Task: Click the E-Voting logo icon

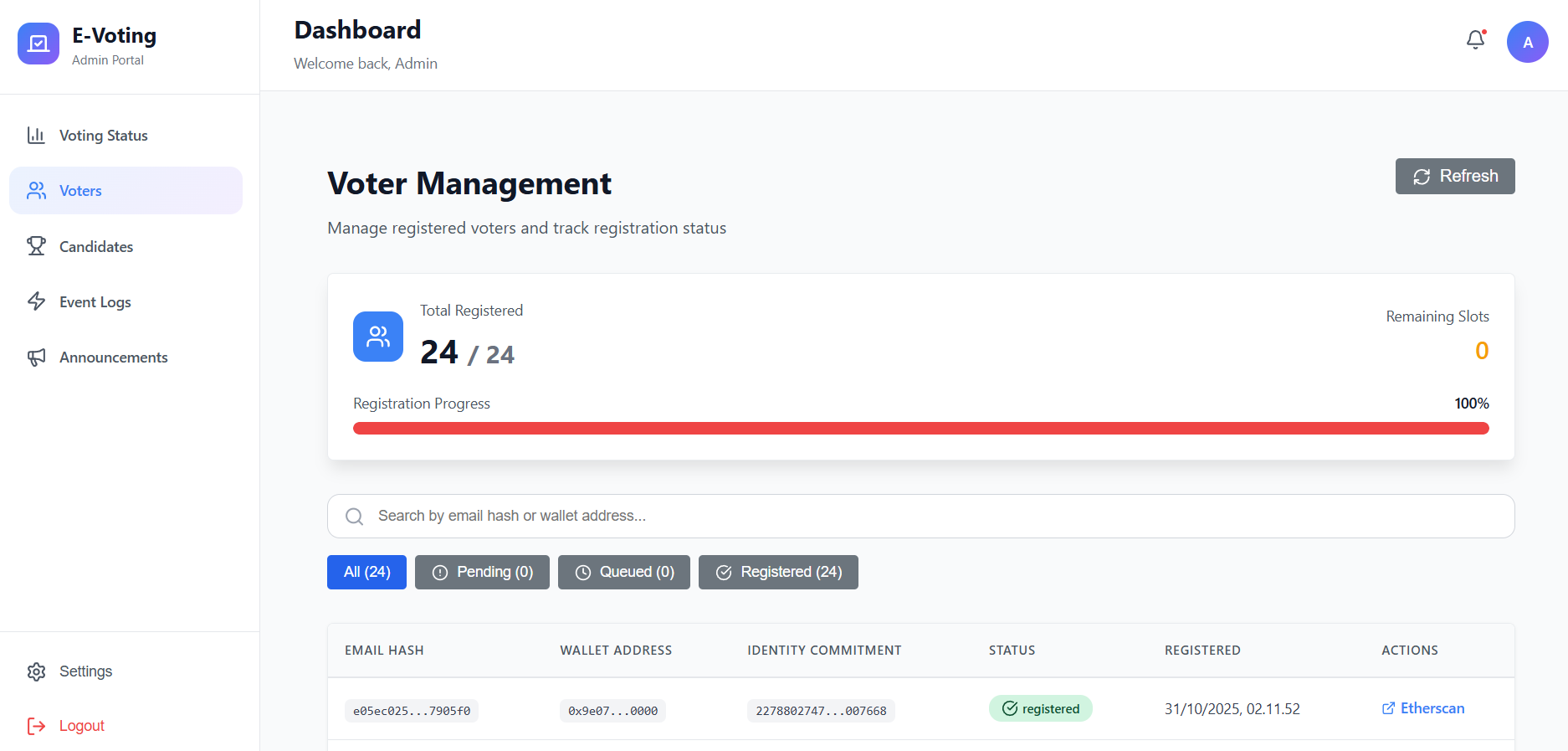Action: 38,44
